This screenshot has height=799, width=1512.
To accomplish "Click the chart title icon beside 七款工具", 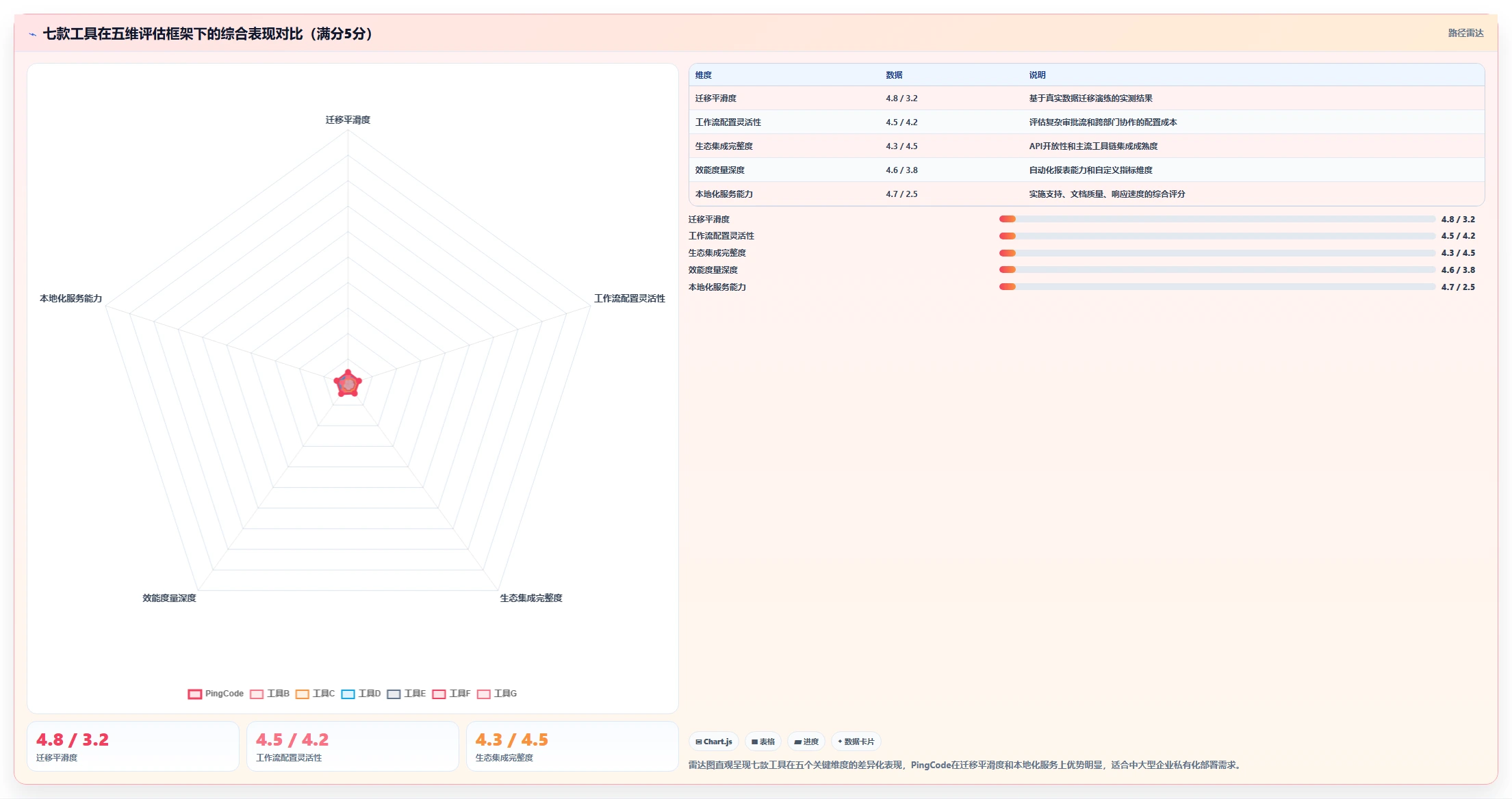I will pyautogui.click(x=32, y=34).
